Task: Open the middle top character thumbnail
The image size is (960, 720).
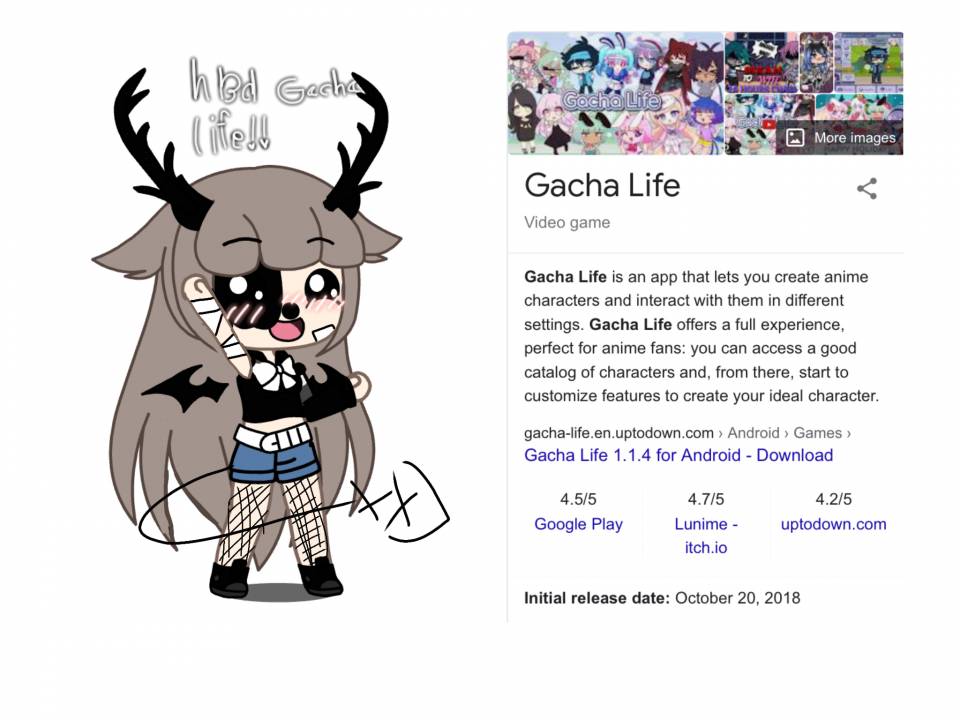Action: [816, 62]
